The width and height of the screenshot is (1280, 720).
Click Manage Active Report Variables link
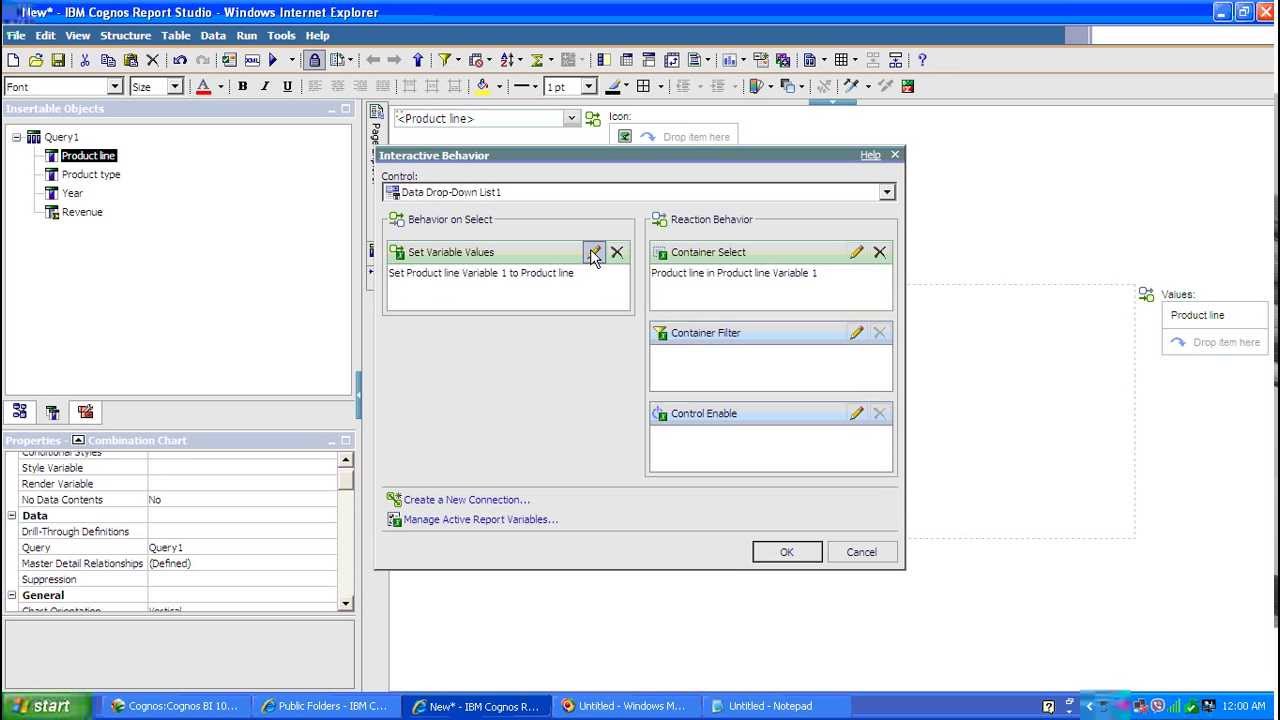point(480,520)
